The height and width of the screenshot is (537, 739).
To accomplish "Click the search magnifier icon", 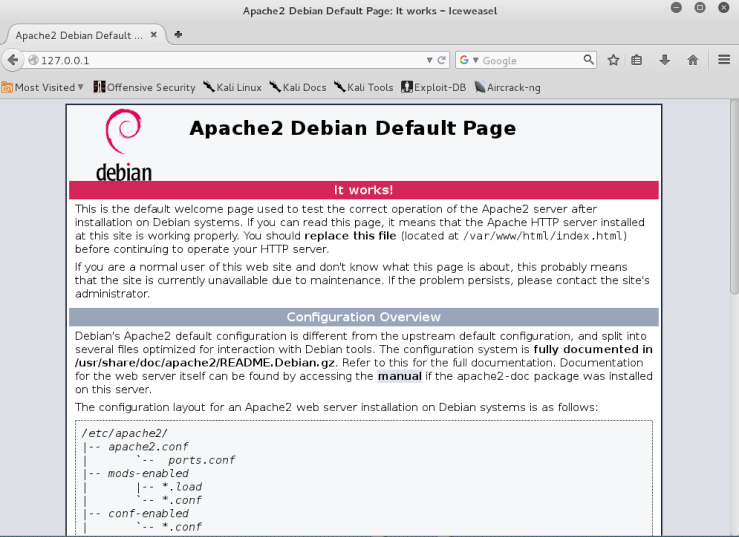I will [x=591, y=60].
